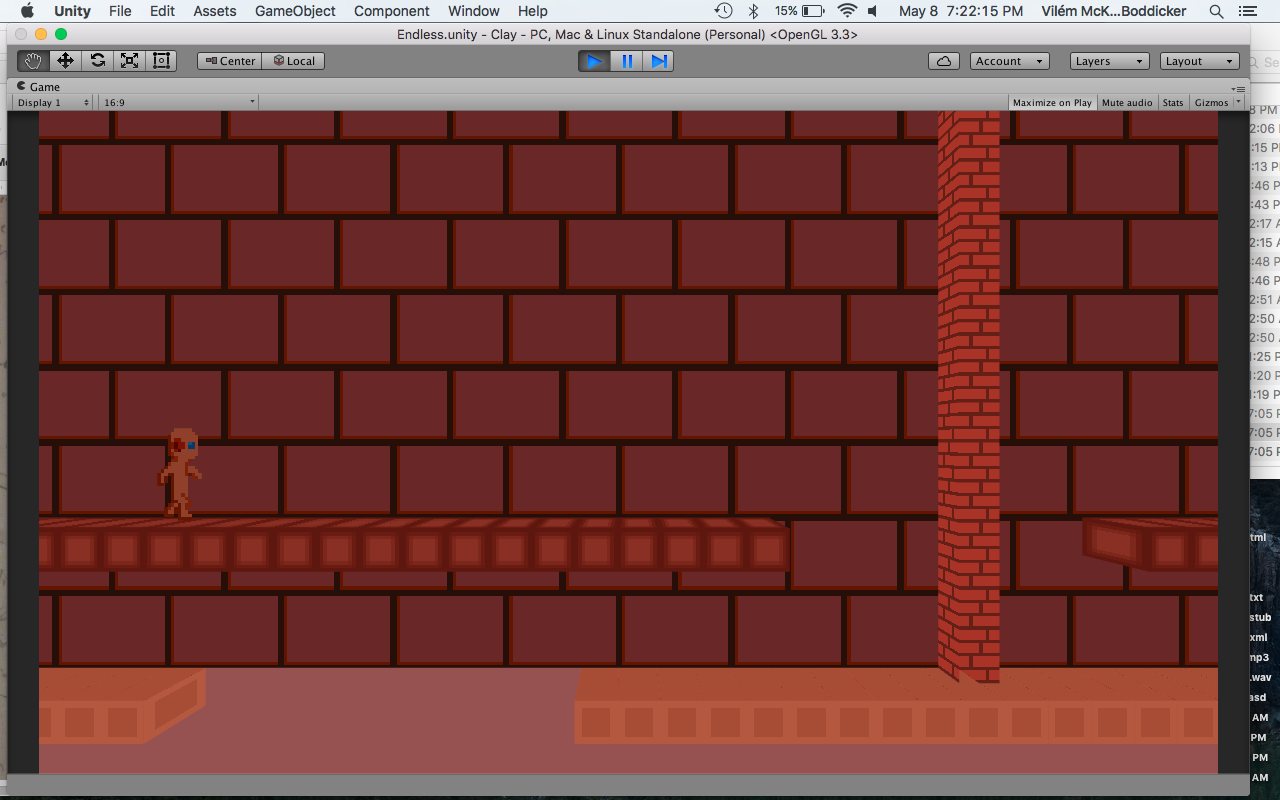Viewport: 1280px width, 800px height.
Task: Open Bluetooth menu bar icon
Action: [753, 11]
